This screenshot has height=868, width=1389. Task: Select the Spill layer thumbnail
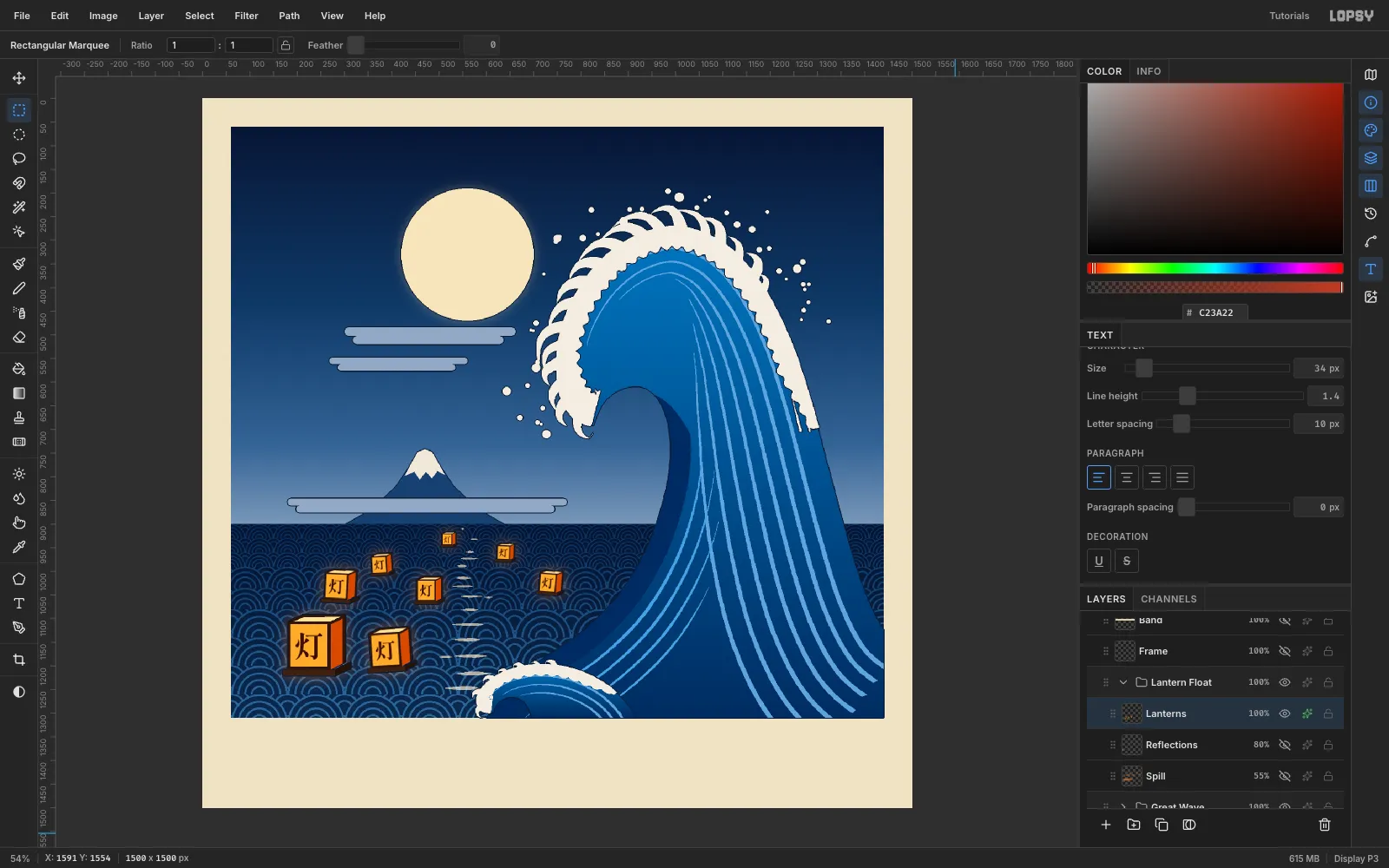[1132, 776]
